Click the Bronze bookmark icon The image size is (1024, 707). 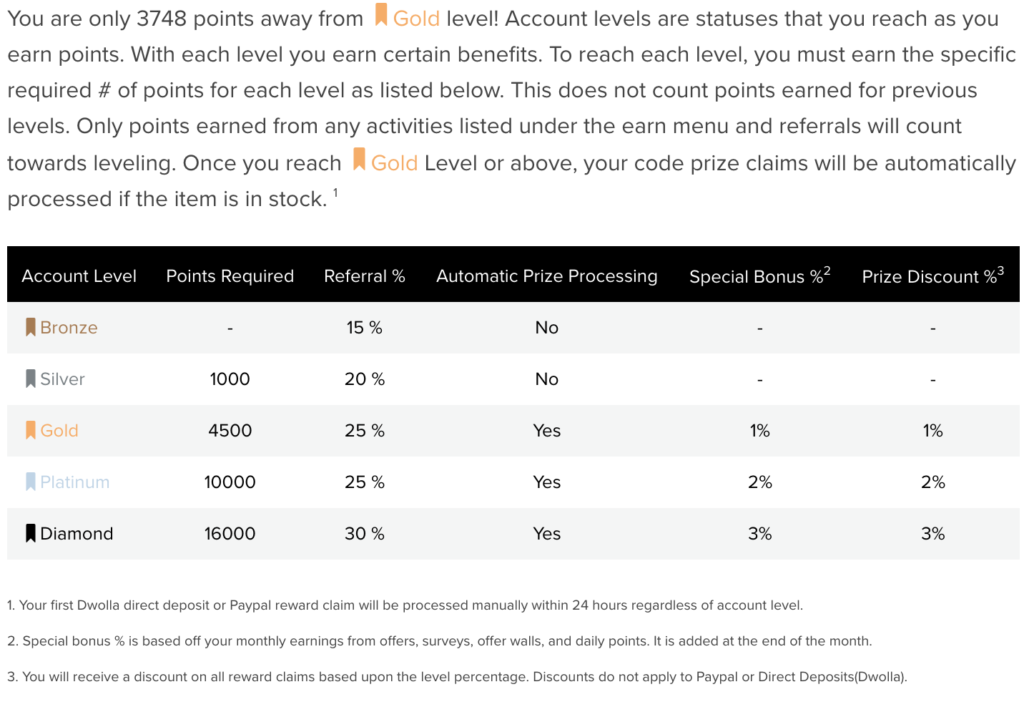(30, 327)
